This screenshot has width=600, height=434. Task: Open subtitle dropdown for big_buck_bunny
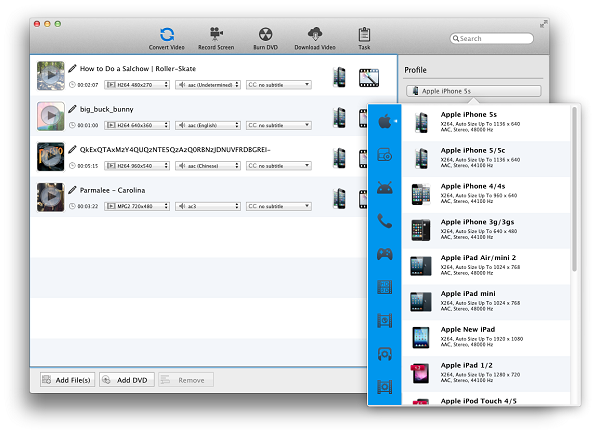click(279, 125)
